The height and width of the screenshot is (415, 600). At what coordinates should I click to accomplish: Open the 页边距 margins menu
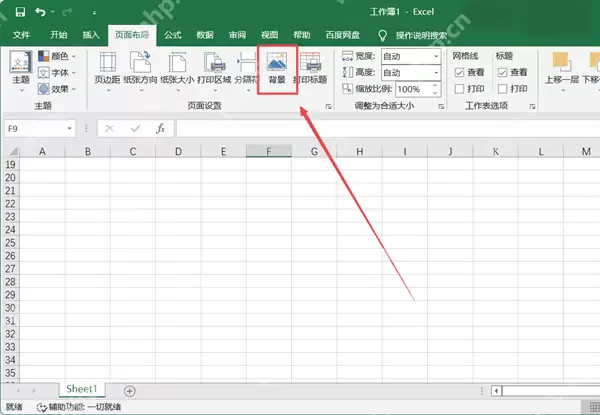click(108, 72)
